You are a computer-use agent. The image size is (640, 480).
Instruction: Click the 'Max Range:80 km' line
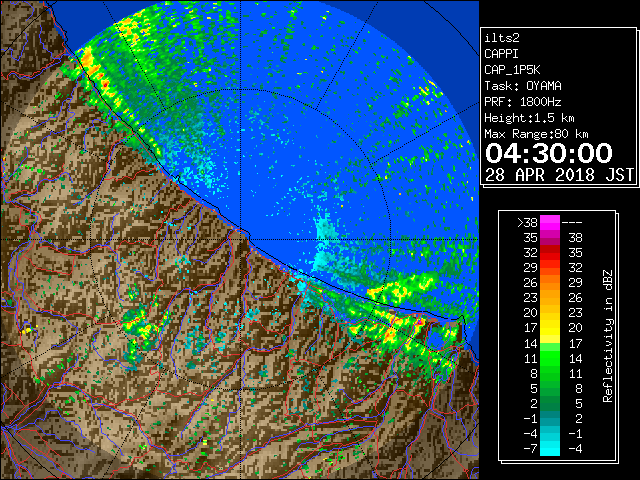536,134
